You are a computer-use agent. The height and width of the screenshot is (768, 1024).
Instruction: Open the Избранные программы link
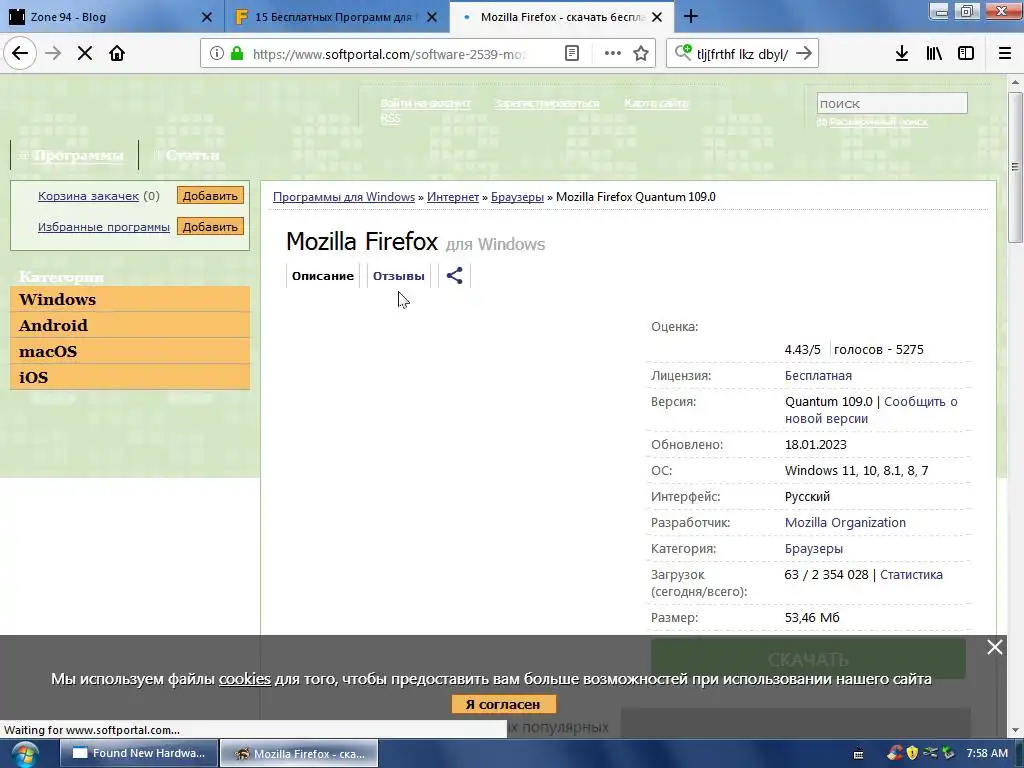(x=104, y=227)
